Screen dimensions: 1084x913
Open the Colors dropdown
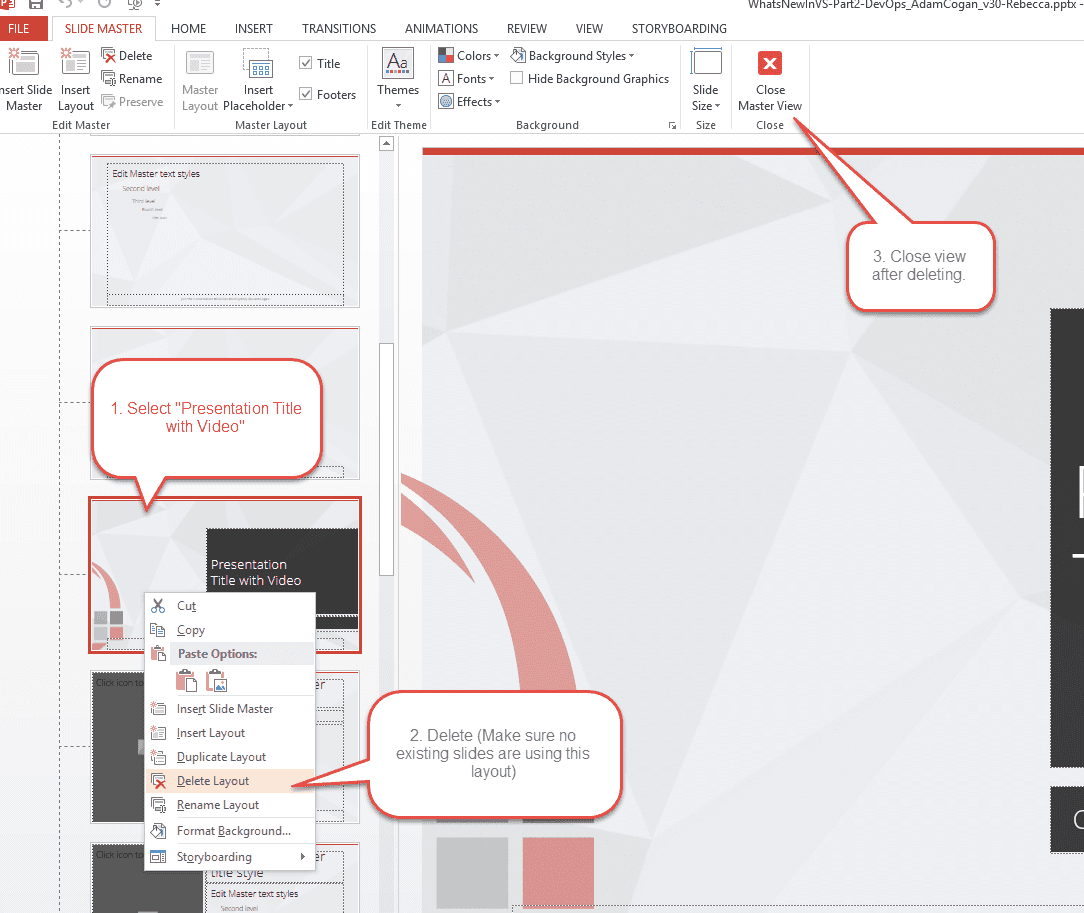point(469,56)
